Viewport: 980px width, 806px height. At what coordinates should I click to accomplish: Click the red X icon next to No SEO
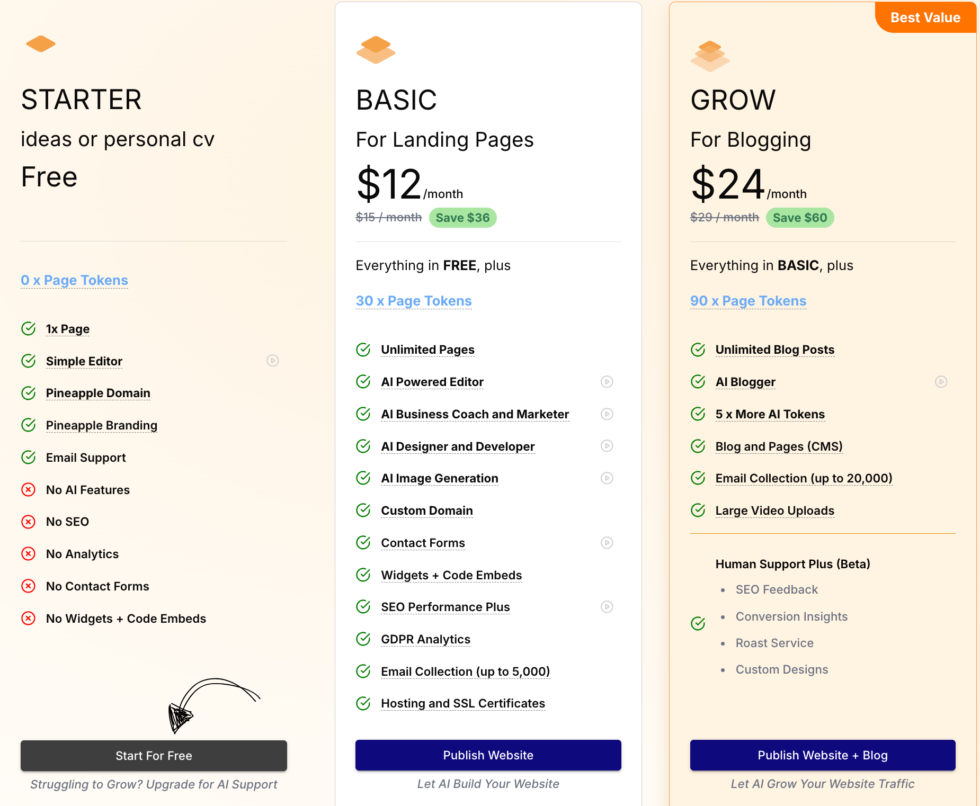[x=27, y=521]
